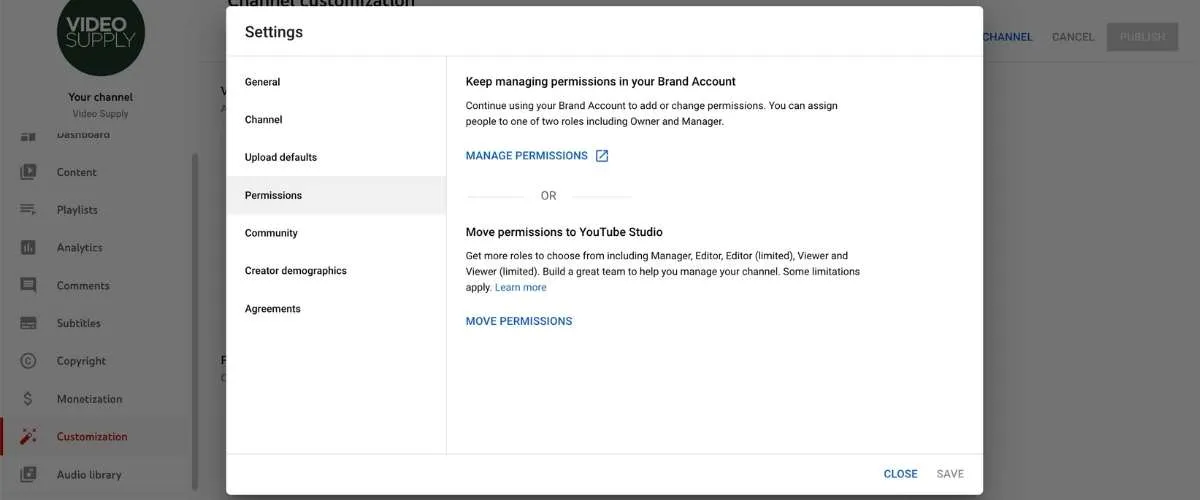Image resolution: width=1200 pixels, height=500 pixels.
Task: Open the Learn more link
Action: (x=521, y=288)
